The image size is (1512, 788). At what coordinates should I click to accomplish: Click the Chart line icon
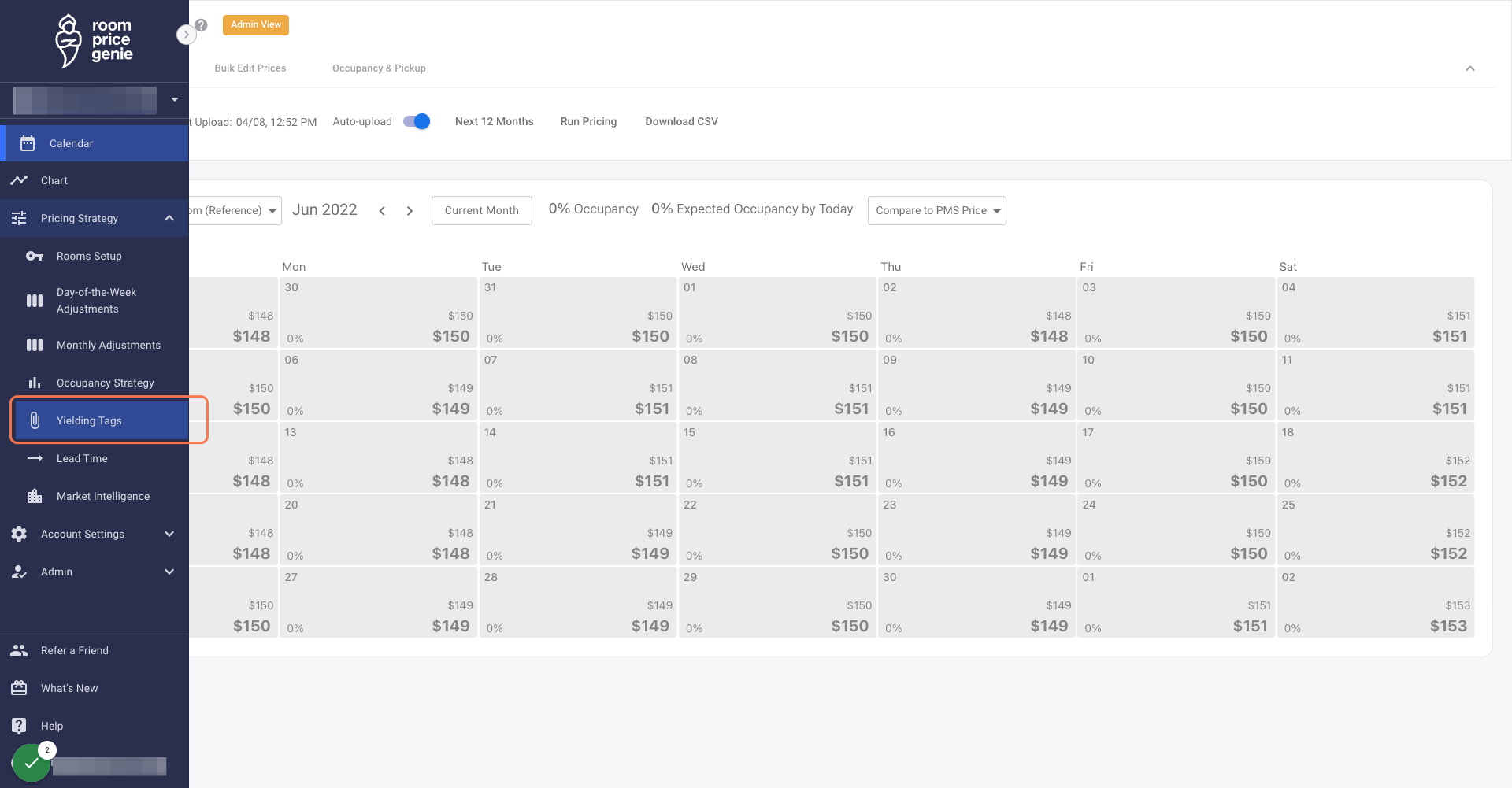coord(19,180)
